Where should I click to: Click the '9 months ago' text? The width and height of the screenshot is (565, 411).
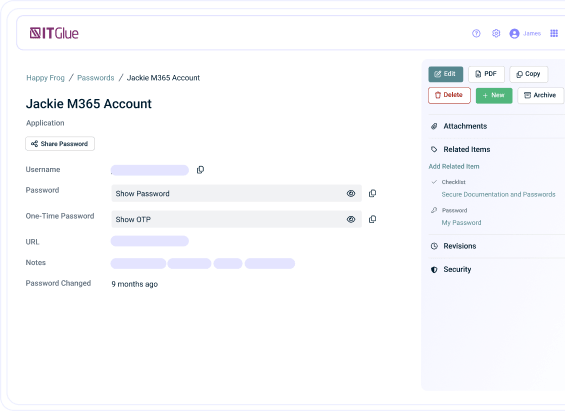click(x=134, y=284)
